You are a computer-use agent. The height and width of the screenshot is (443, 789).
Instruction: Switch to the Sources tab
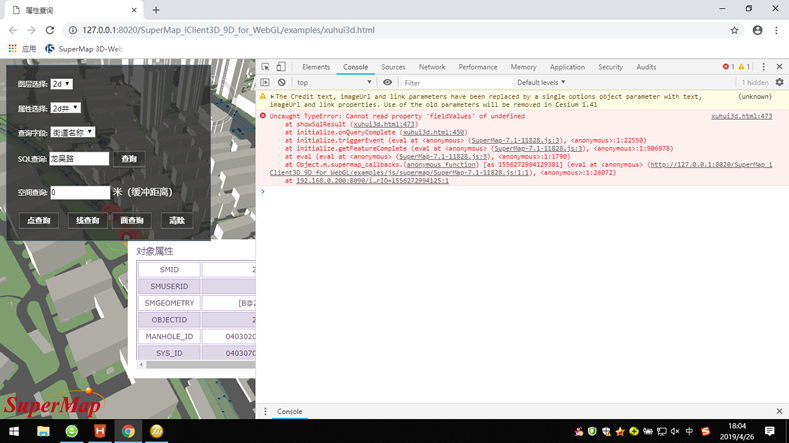click(393, 67)
